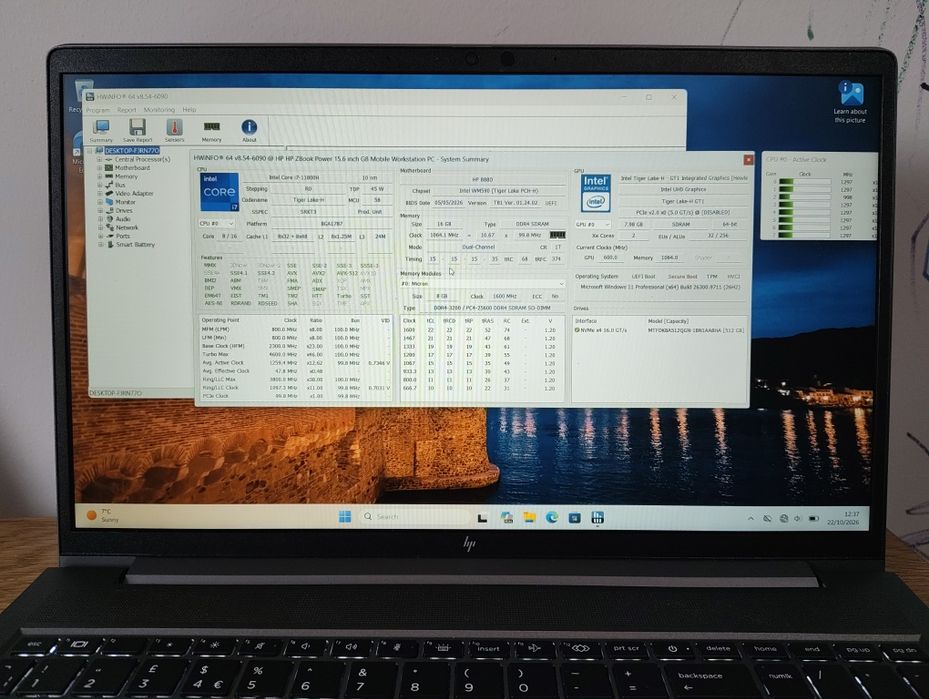Click the Microsoft Windows 11 Professional OS line

point(661,287)
